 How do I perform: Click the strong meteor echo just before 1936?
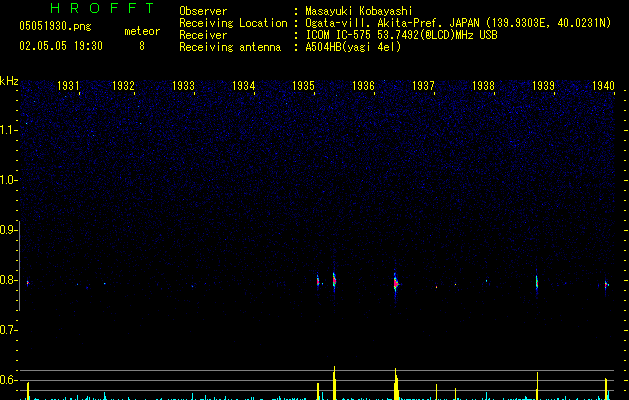tap(334, 280)
